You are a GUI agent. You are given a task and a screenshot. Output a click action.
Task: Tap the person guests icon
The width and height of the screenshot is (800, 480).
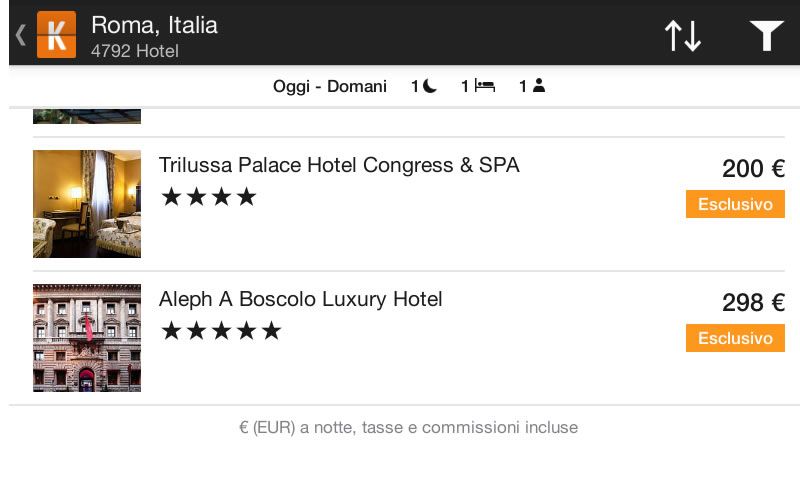click(539, 86)
